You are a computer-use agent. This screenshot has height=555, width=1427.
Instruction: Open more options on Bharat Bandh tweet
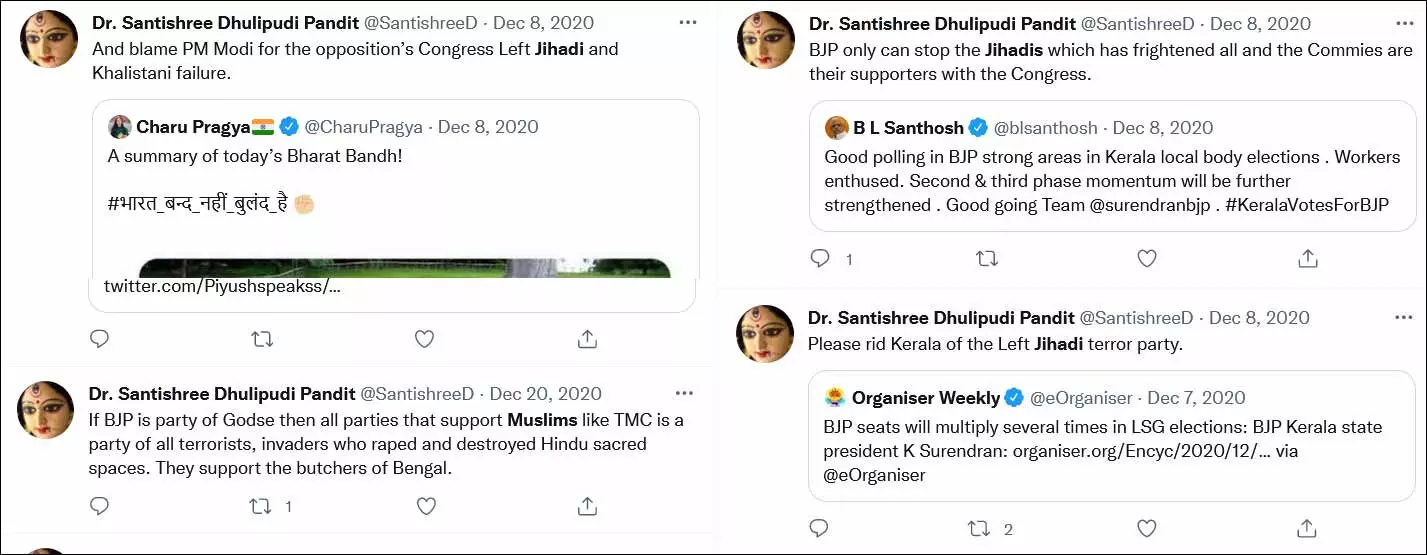pos(687,23)
